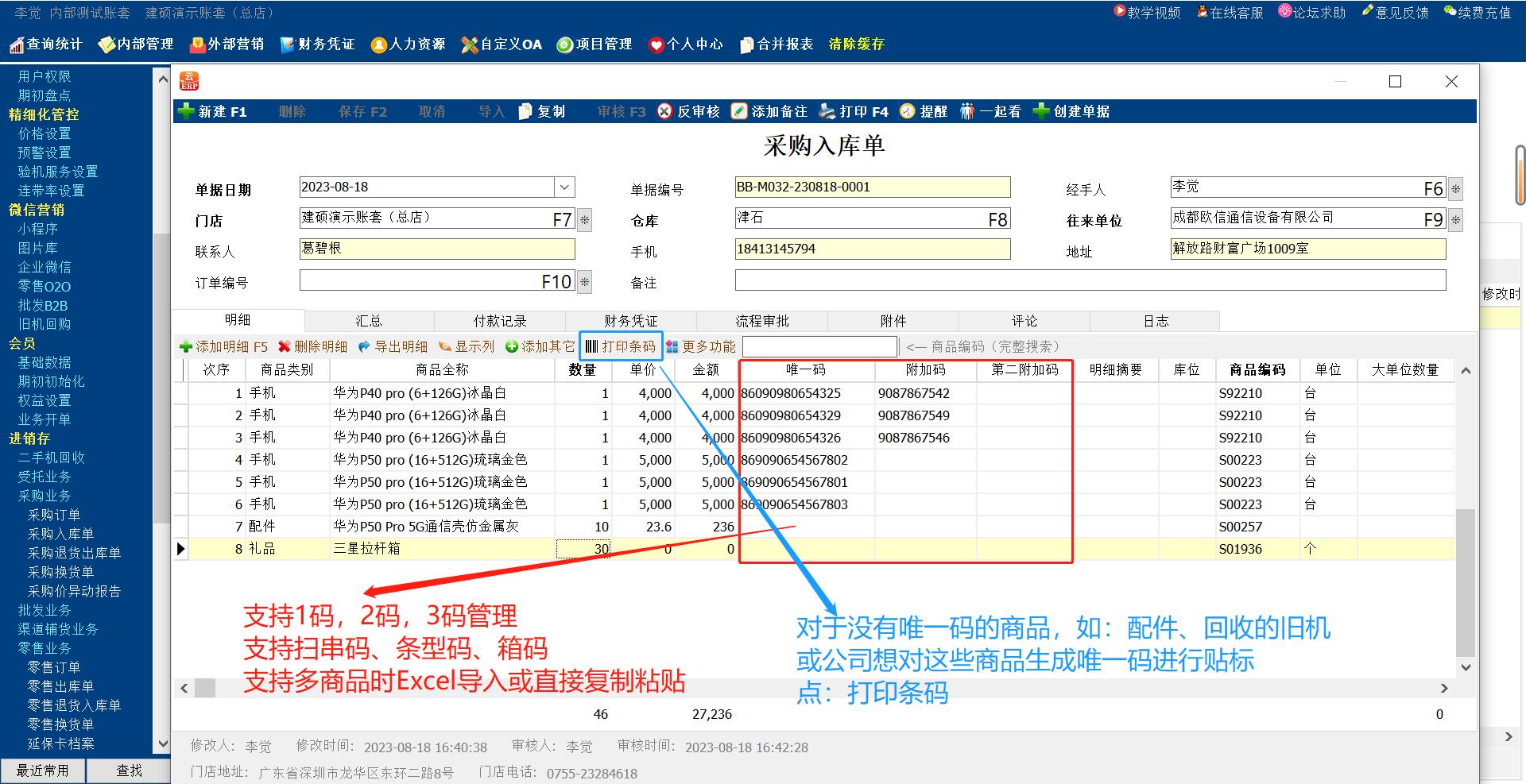
Task: Open the 单据日期 date dropdown arrow
Action: pos(564,187)
